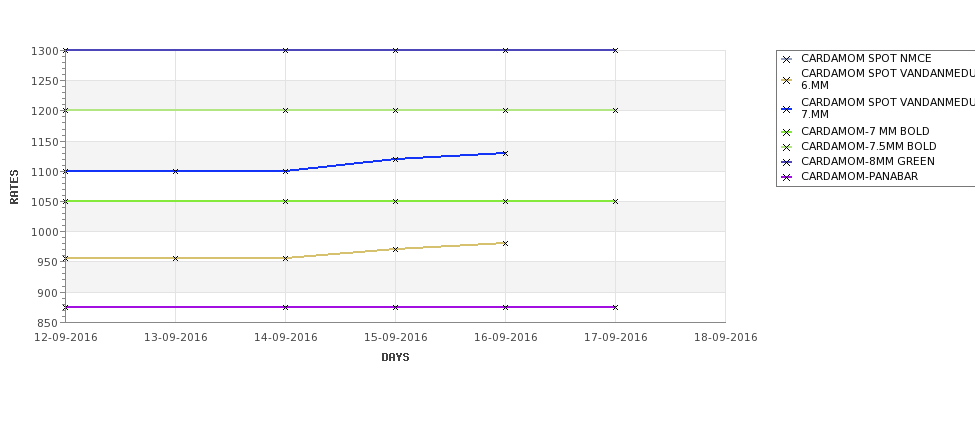Click the RATES axis title
Image resolution: width=975 pixels, height=429 pixels.
pyautogui.click(x=14, y=187)
